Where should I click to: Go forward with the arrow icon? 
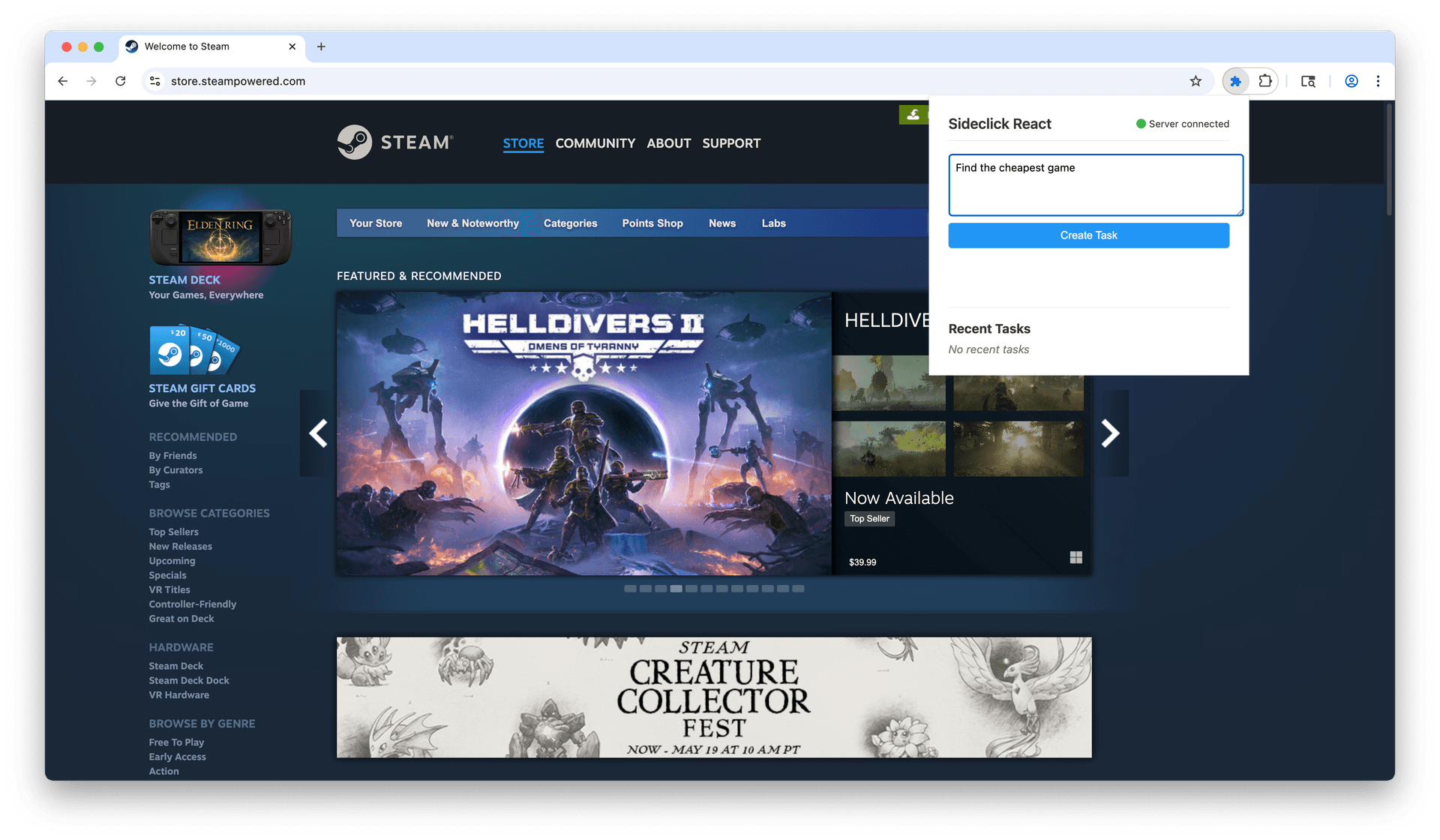click(x=91, y=81)
